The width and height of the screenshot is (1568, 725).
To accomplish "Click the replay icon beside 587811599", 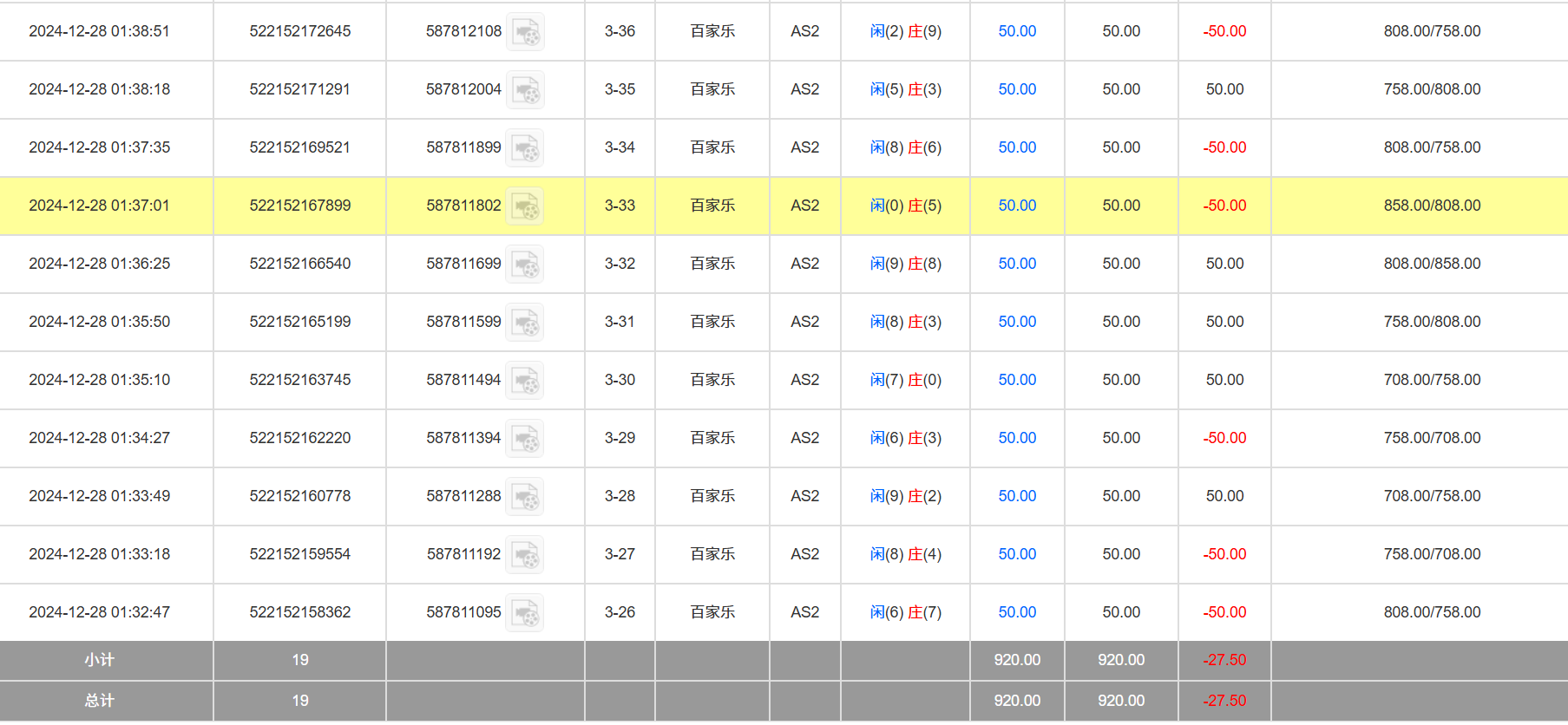I will 525,323.
